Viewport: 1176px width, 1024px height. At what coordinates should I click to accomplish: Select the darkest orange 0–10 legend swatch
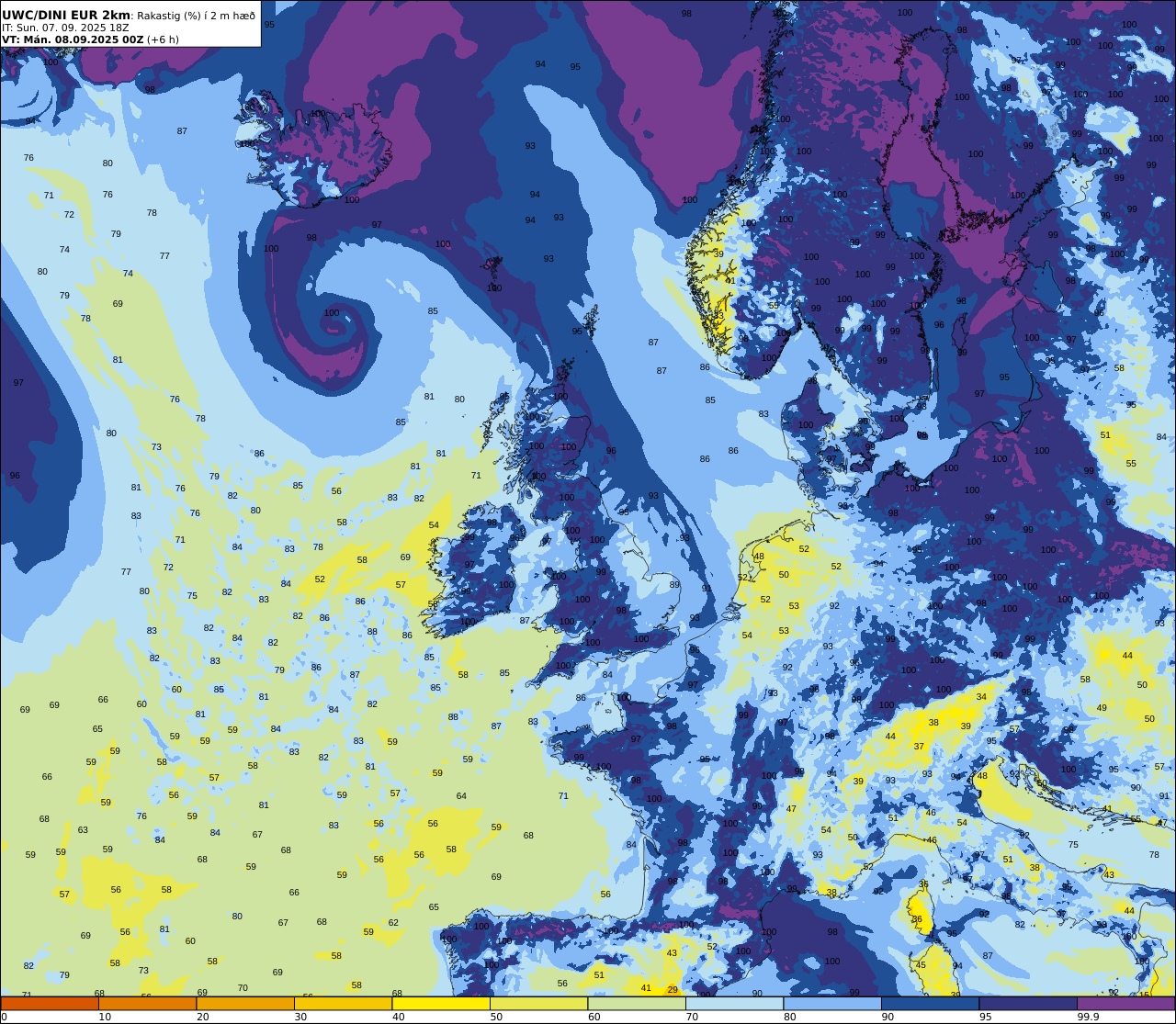[x=50, y=1004]
